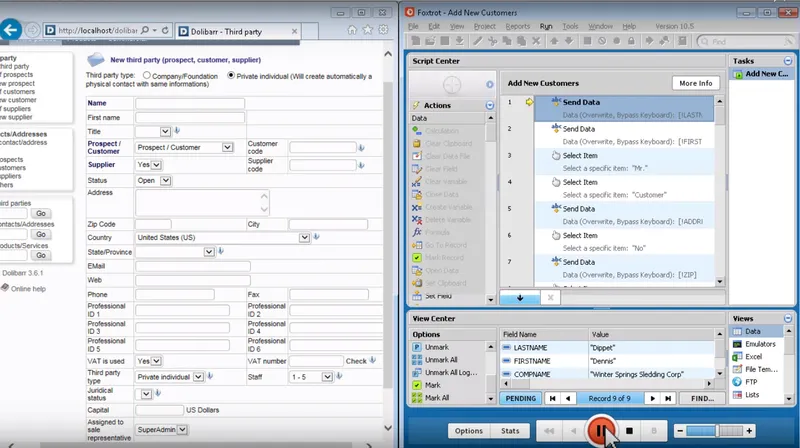Click the browser back arrow button
Screen dimensions: 800x448
coord(11,30)
